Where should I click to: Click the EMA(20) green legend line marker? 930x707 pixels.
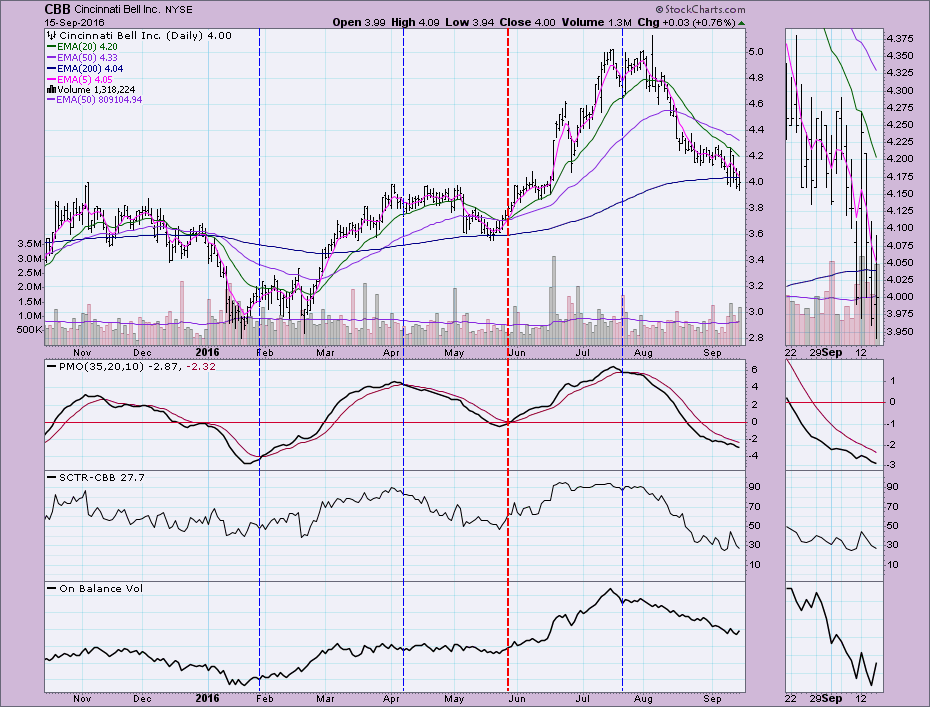51,45
